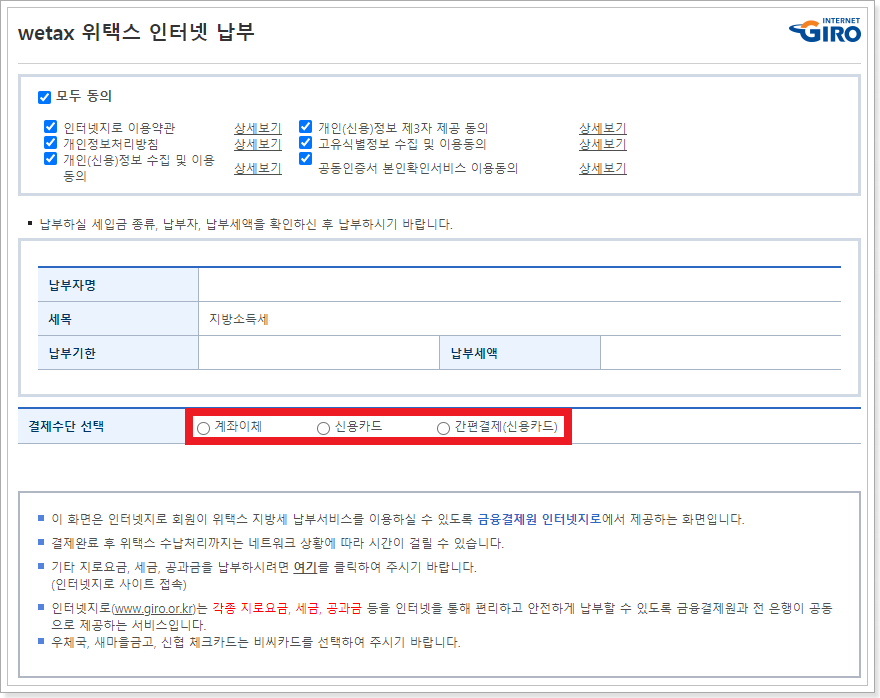This screenshot has height=698, width=880.
Task: Toggle the 모두 동의 checkbox
Action: click(x=44, y=96)
